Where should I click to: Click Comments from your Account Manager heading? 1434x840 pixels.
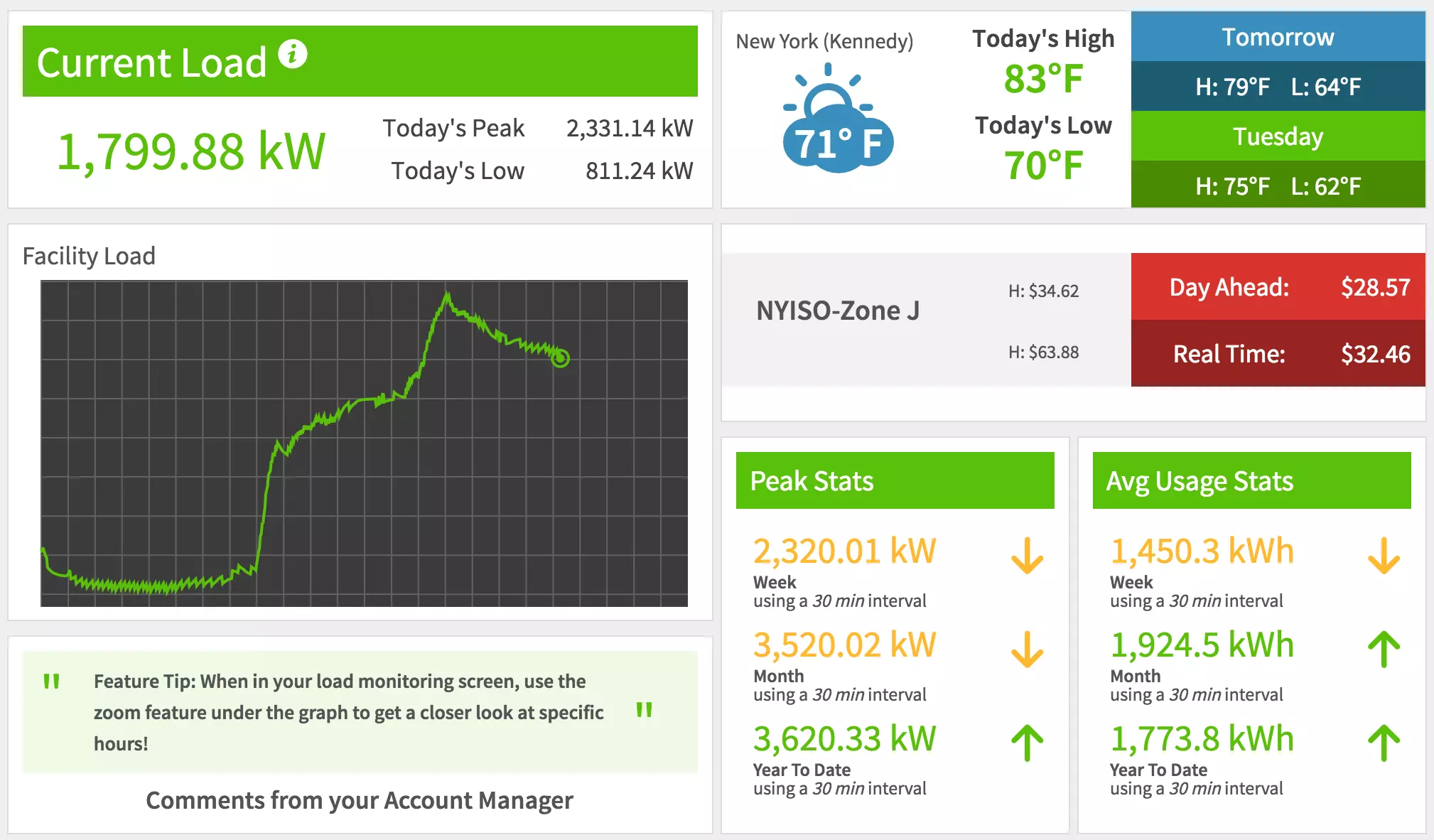tap(359, 800)
